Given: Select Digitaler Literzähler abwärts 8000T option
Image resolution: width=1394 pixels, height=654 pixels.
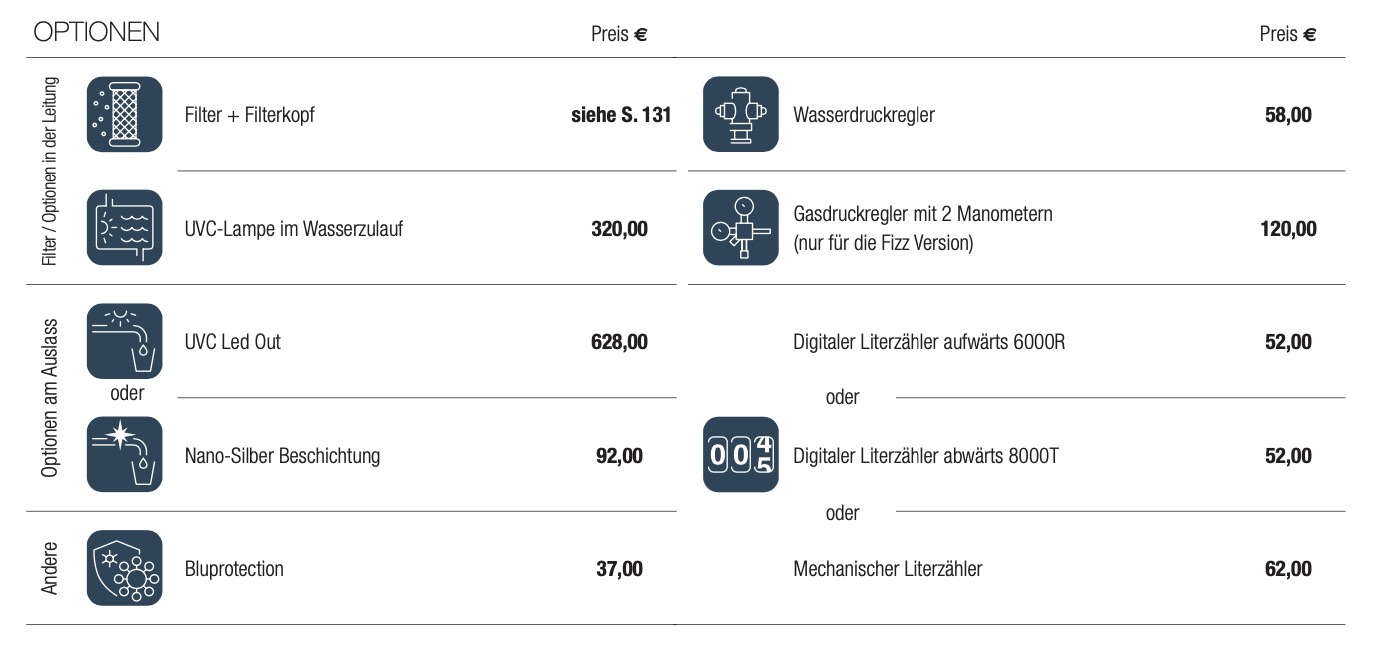Looking at the screenshot, I should click(x=925, y=456).
